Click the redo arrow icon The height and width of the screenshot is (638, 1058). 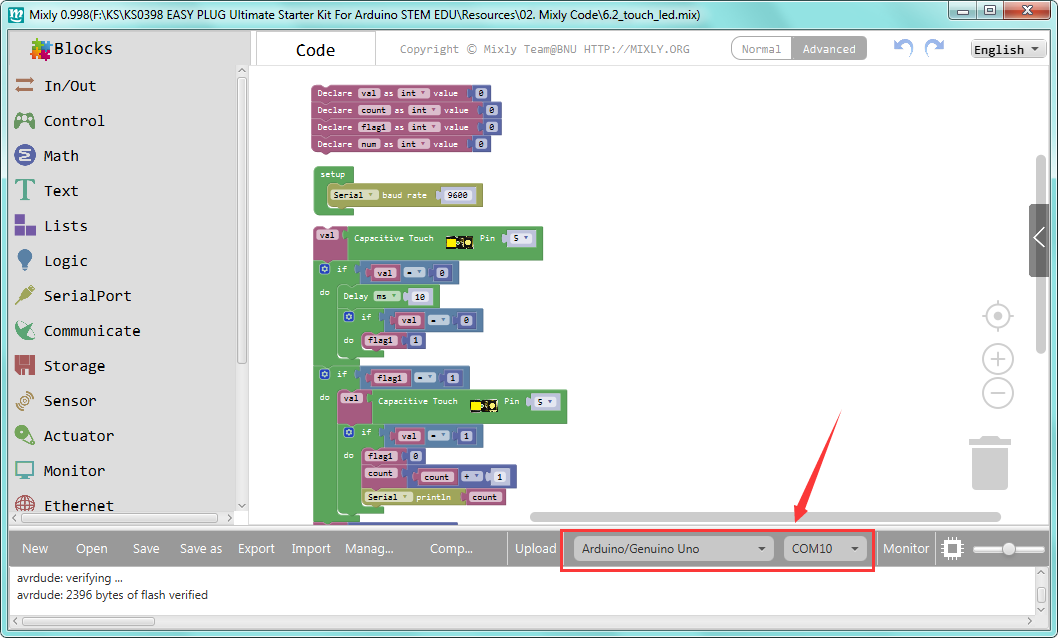pyautogui.click(x=935, y=48)
